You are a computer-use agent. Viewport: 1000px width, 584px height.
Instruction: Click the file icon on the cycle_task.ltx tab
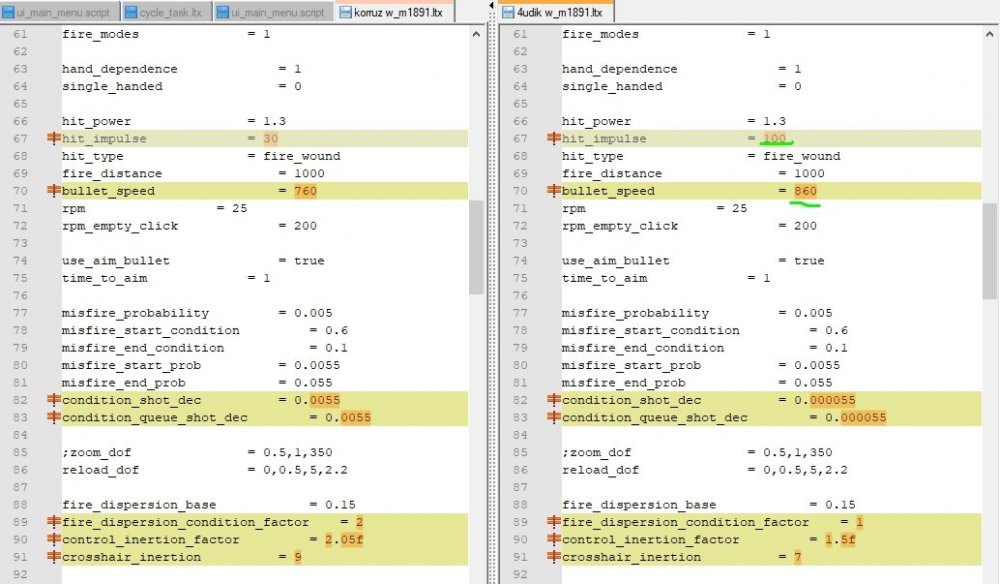click(133, 12)
